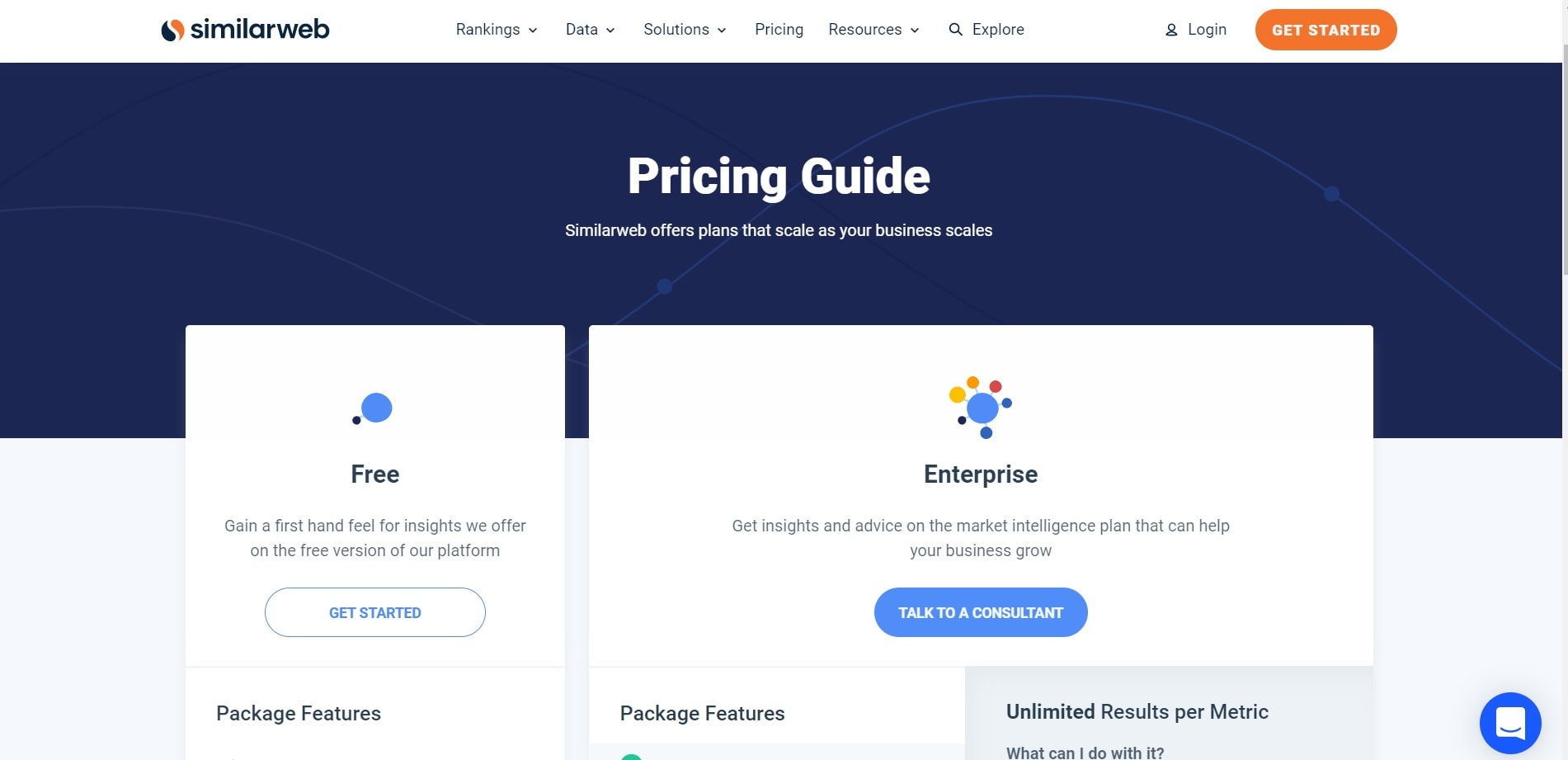Expand the Rankings dropdown menu
This screenshot has height=760, width=1568.
point(497,30)
